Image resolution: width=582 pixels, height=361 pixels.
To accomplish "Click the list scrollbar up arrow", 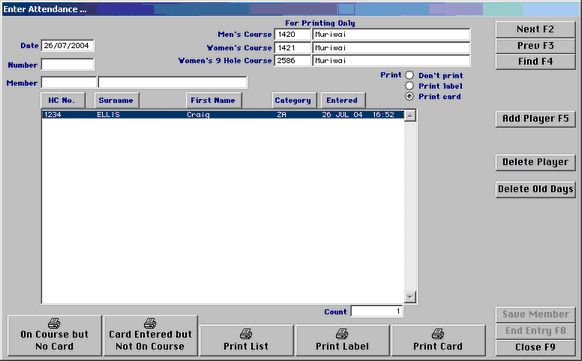I will click(x=410, y=116).
